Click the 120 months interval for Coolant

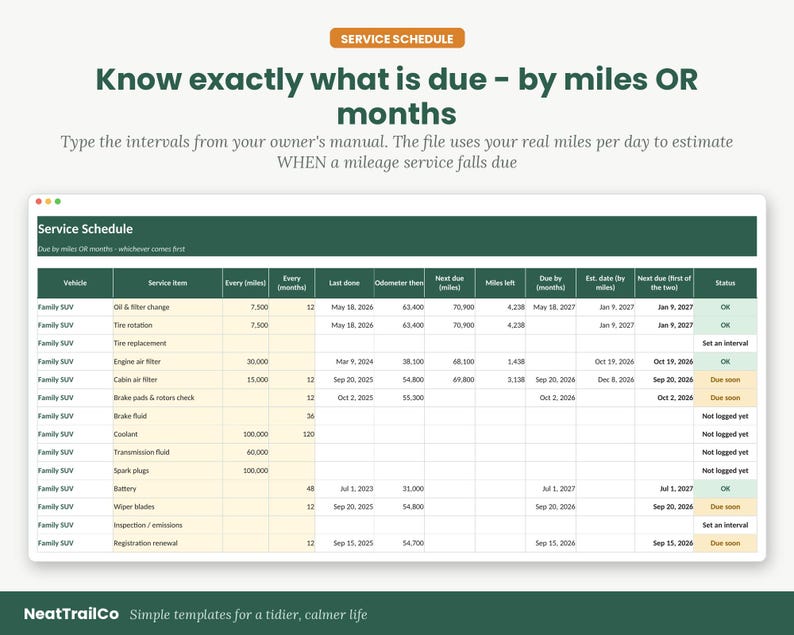click(292, 434)
